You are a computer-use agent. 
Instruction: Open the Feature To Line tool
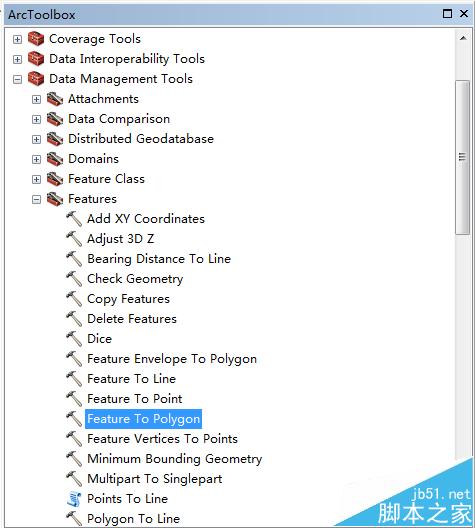pos(132,379)
